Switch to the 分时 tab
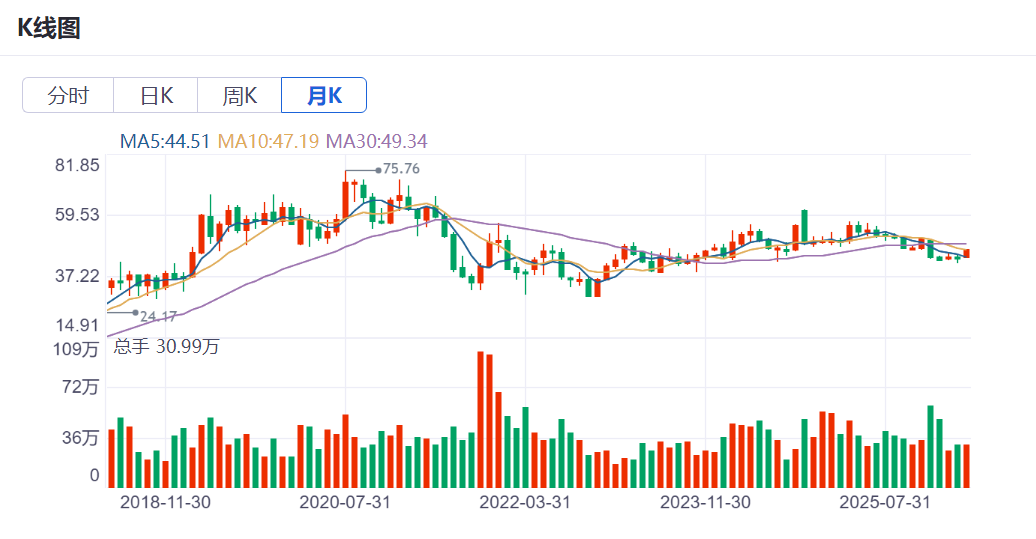 (x=68, y=96)
